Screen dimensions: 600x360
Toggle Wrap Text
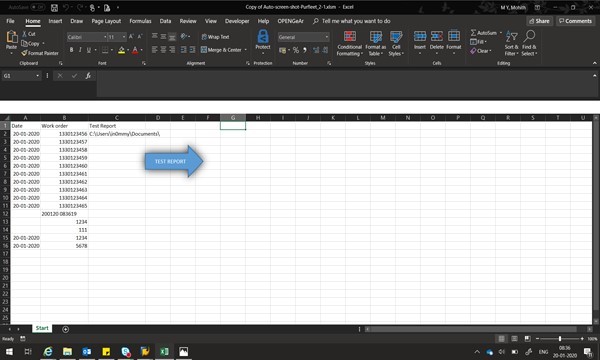click(215, 37)
